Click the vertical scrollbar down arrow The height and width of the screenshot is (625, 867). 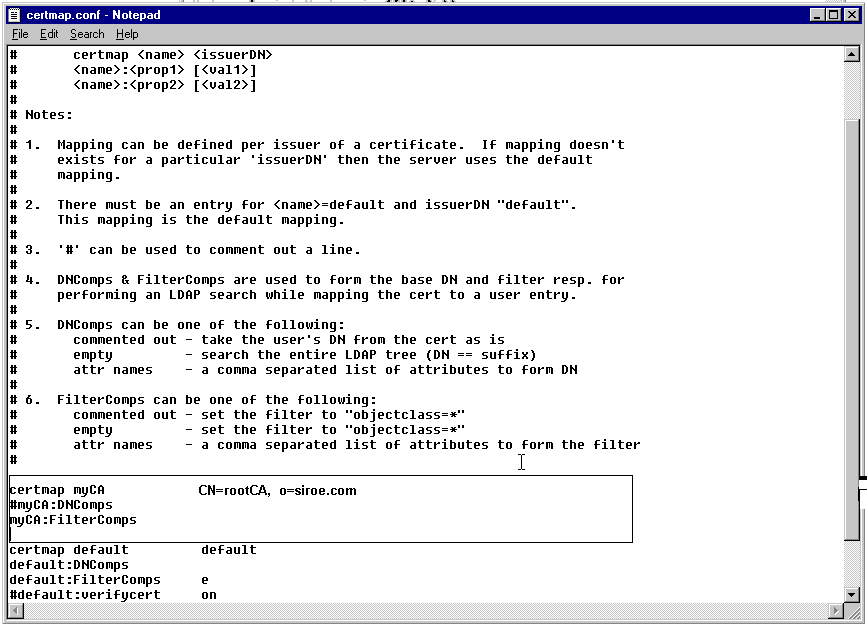[852, 595]
